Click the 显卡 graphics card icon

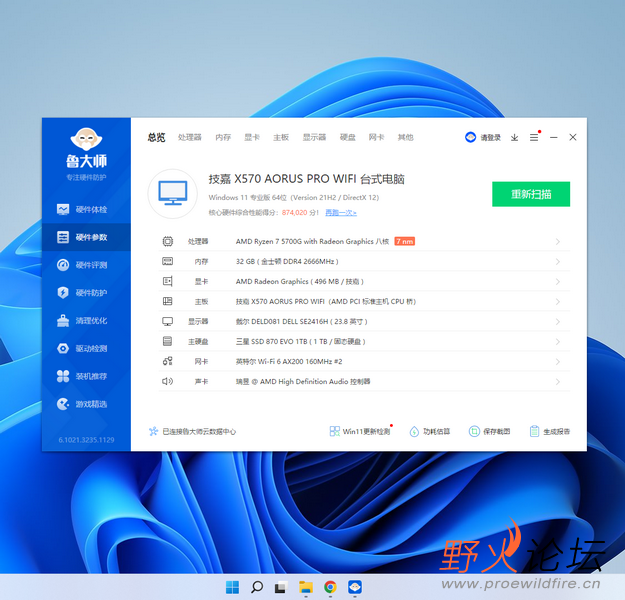click(x=168, y=281)
